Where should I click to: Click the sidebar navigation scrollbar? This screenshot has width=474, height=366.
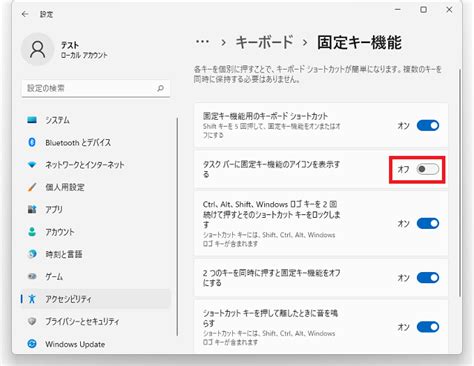click(177, 227)
